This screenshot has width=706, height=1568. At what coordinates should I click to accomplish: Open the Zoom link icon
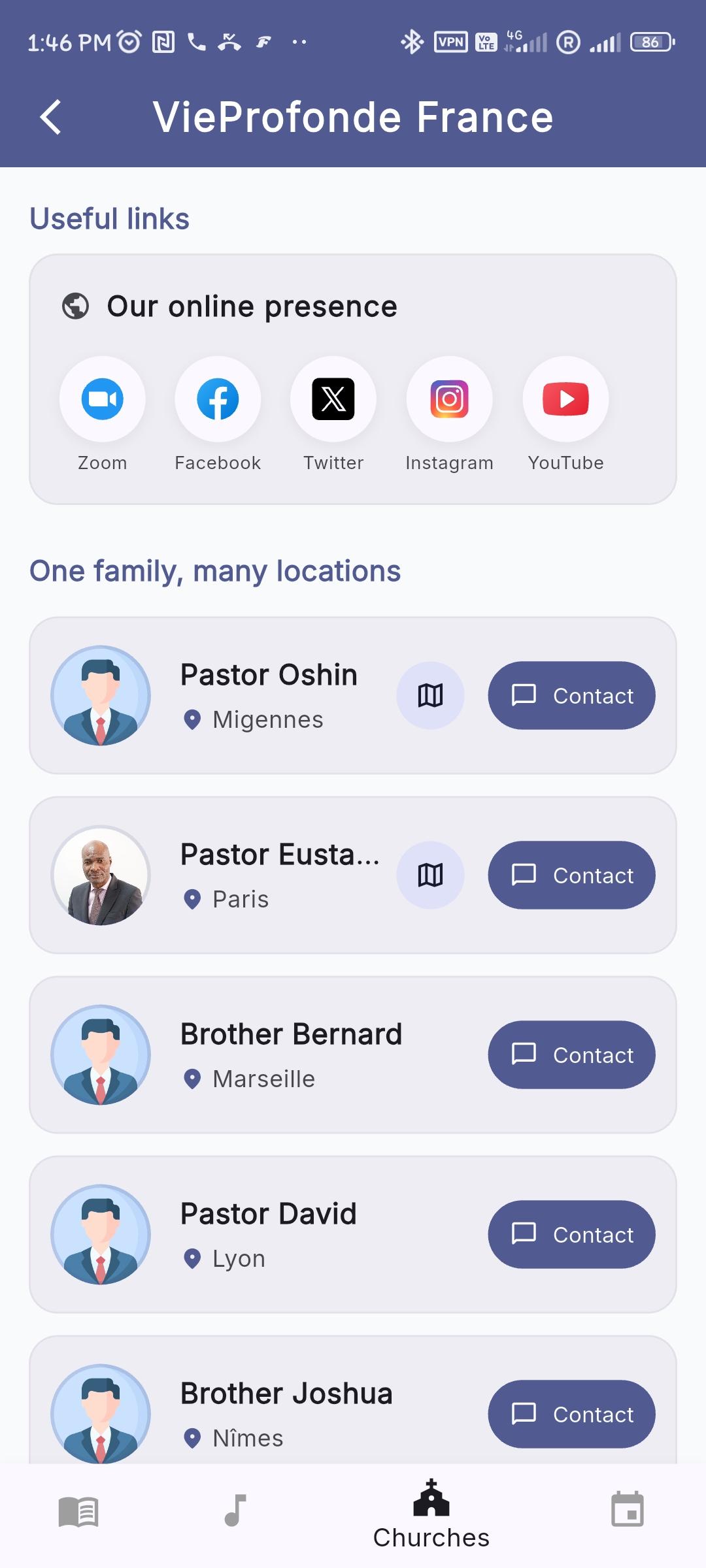(102, 399)
